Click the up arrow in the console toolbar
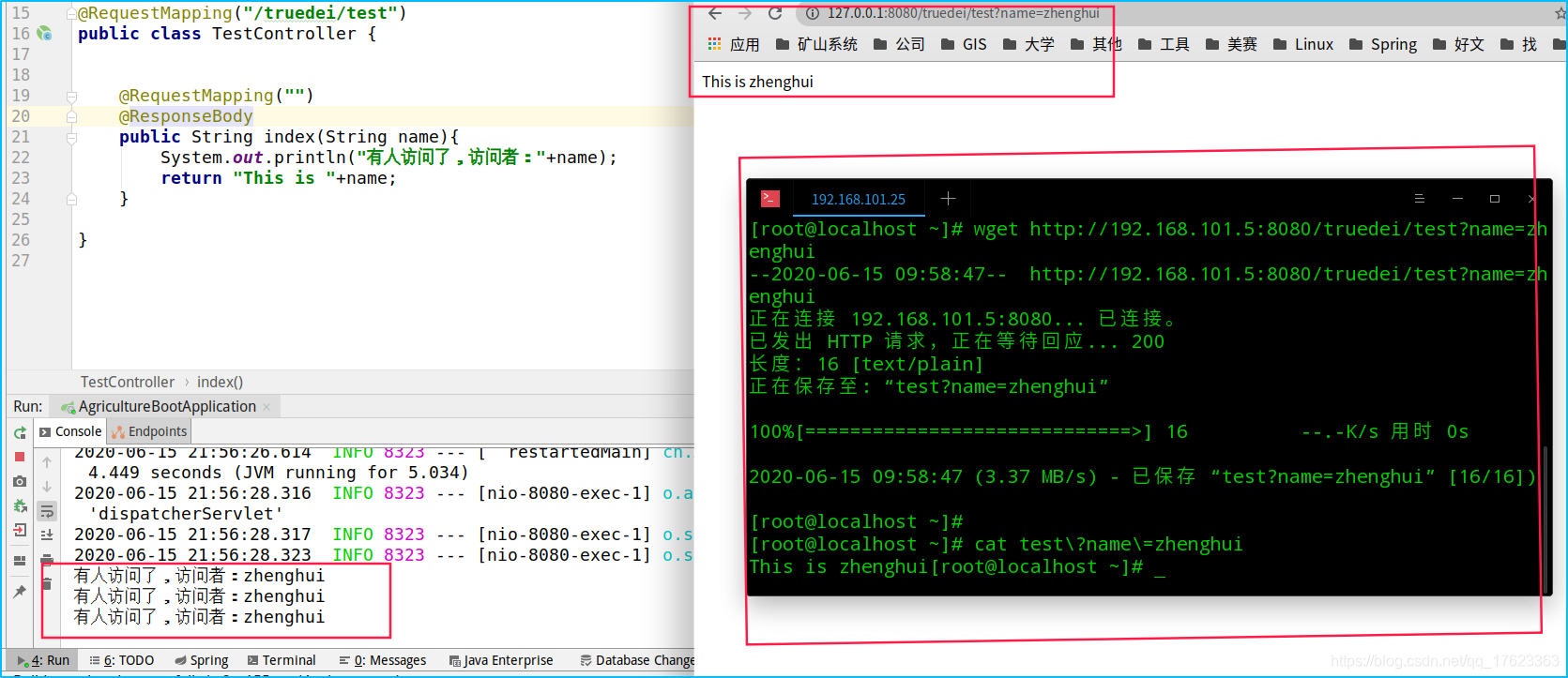This screenshot has height=678, width=1568. coord(47,462)
